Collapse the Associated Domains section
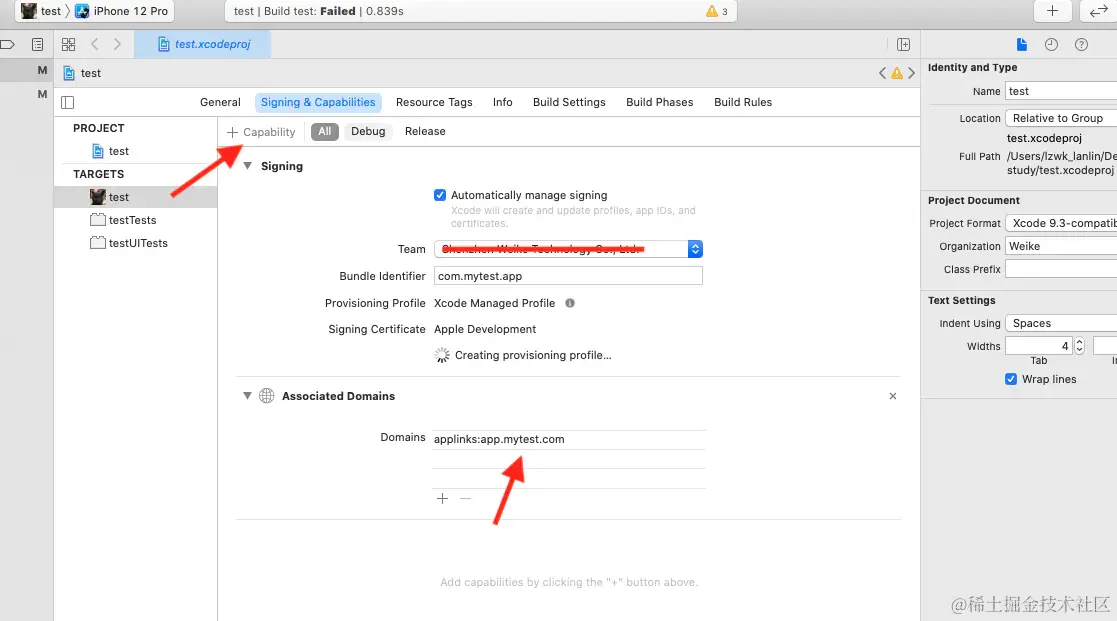Viewport: 1117px width, 621px height. [x=247, y=396]
